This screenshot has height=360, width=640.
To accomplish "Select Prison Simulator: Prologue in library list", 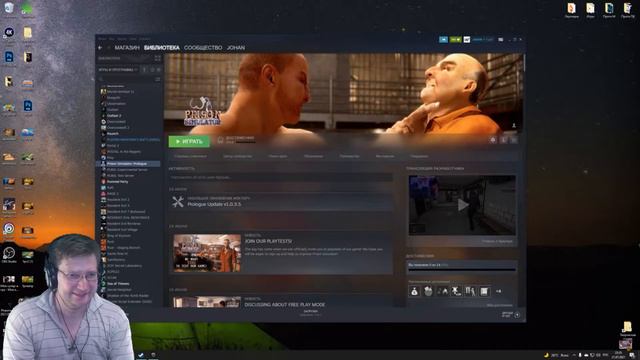I will coord(128,164).
